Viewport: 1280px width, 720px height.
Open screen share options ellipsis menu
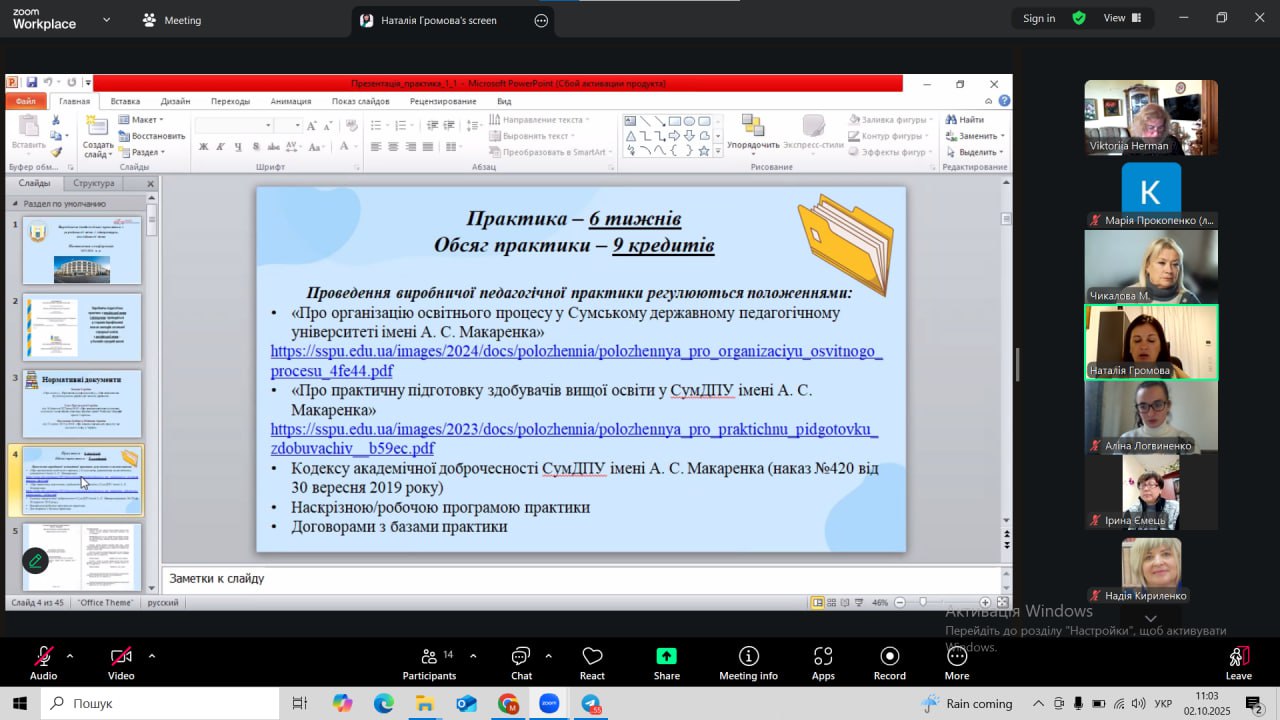[541, 20]
